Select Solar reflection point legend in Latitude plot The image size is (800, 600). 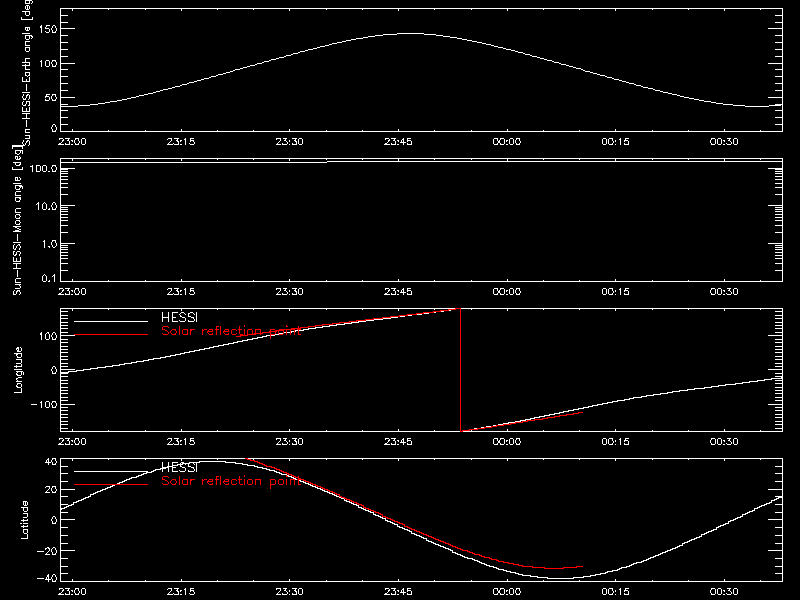[231, 481]
